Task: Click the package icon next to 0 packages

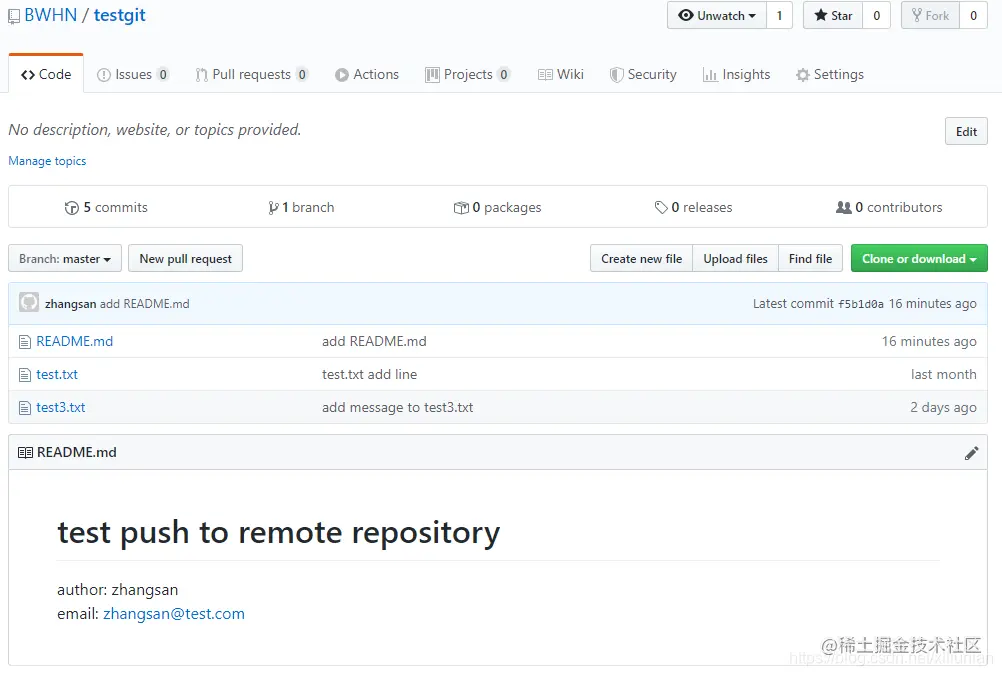Action: [x=461, y=208]
